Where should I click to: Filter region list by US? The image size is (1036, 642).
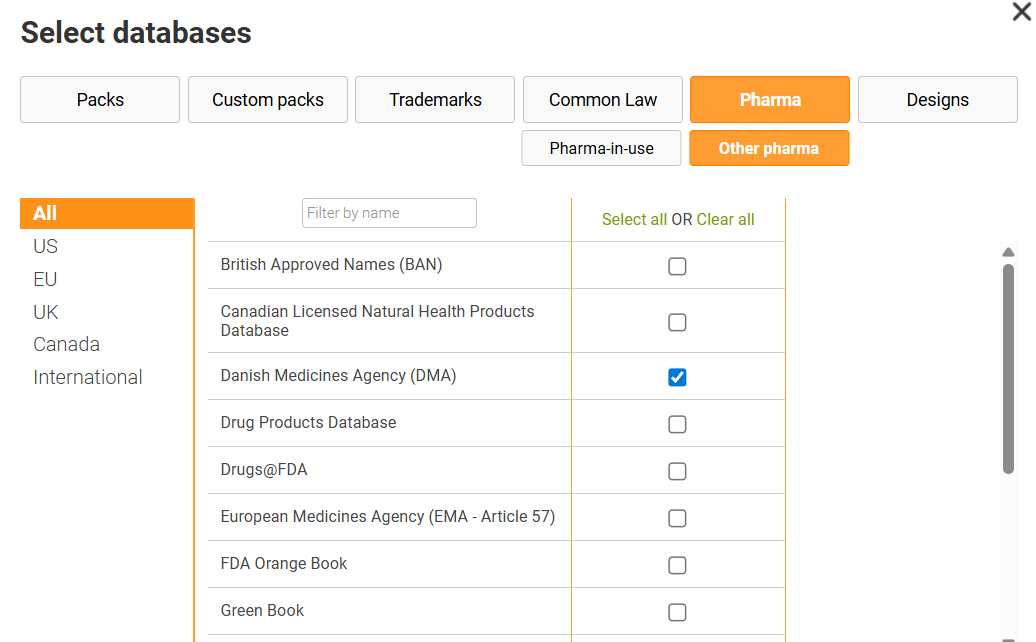pyautogui.click(x=46, y=246)
